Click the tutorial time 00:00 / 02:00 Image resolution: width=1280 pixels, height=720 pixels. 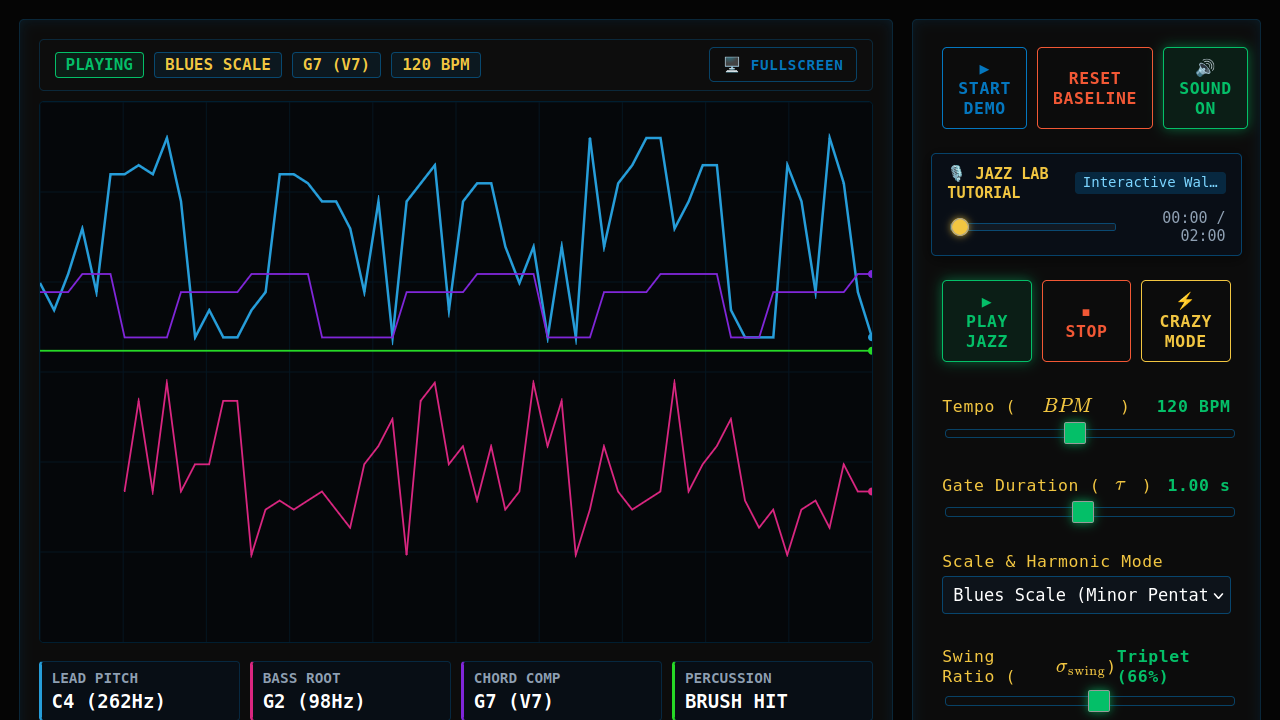[1193, 226]
